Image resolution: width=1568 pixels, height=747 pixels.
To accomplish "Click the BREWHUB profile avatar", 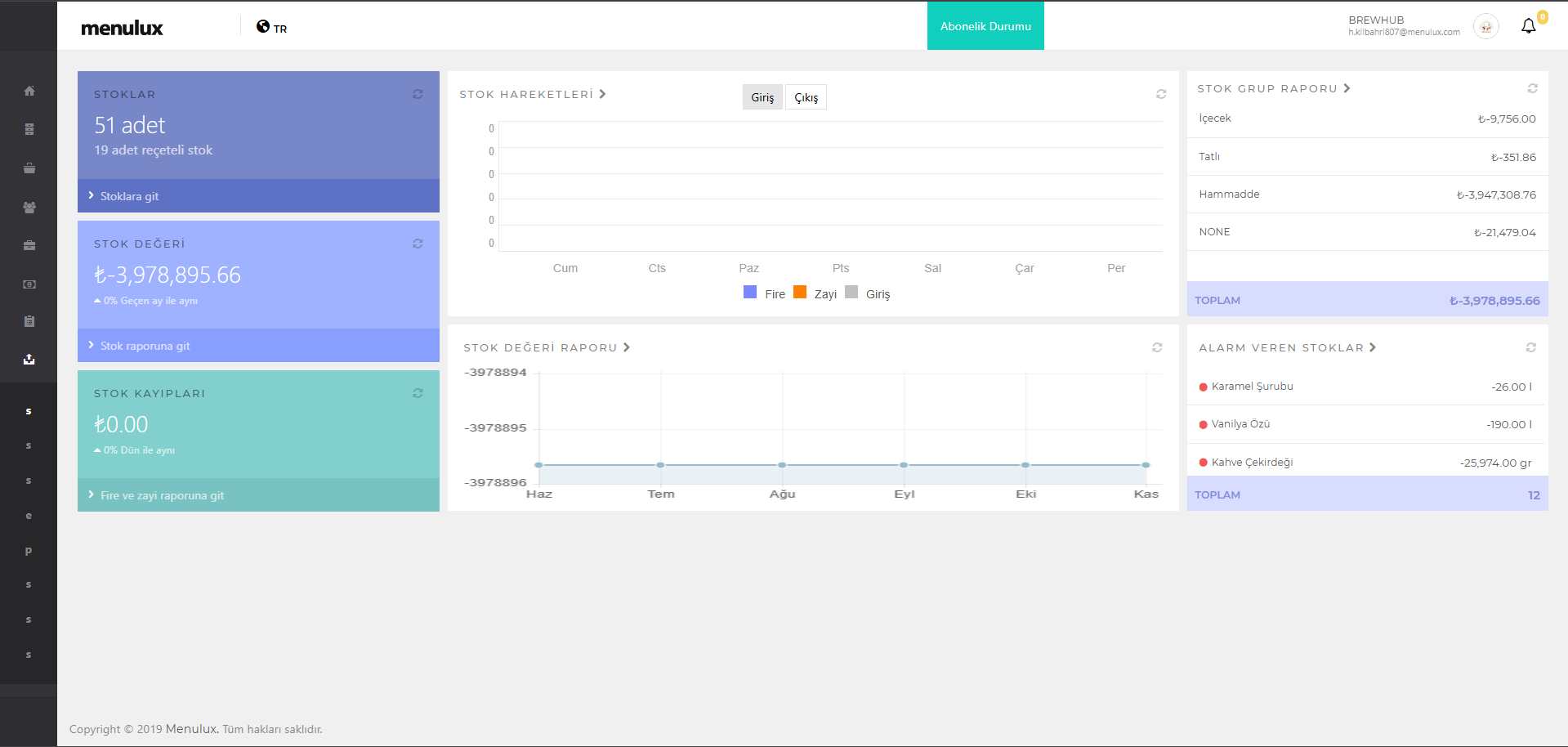I will click(1485, 27).
